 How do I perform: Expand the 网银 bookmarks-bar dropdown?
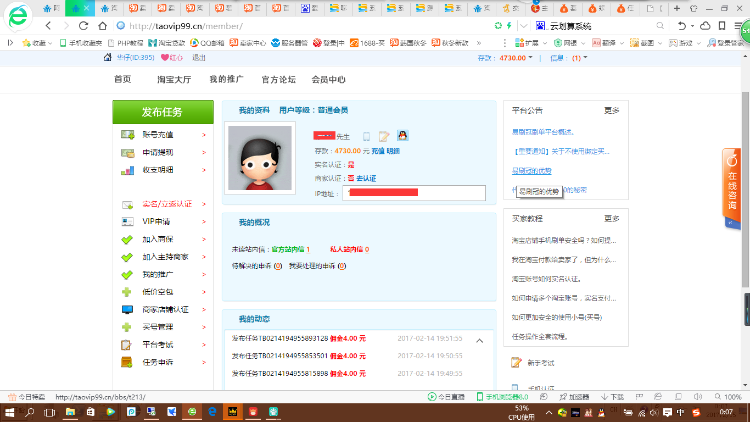[583, 43]
